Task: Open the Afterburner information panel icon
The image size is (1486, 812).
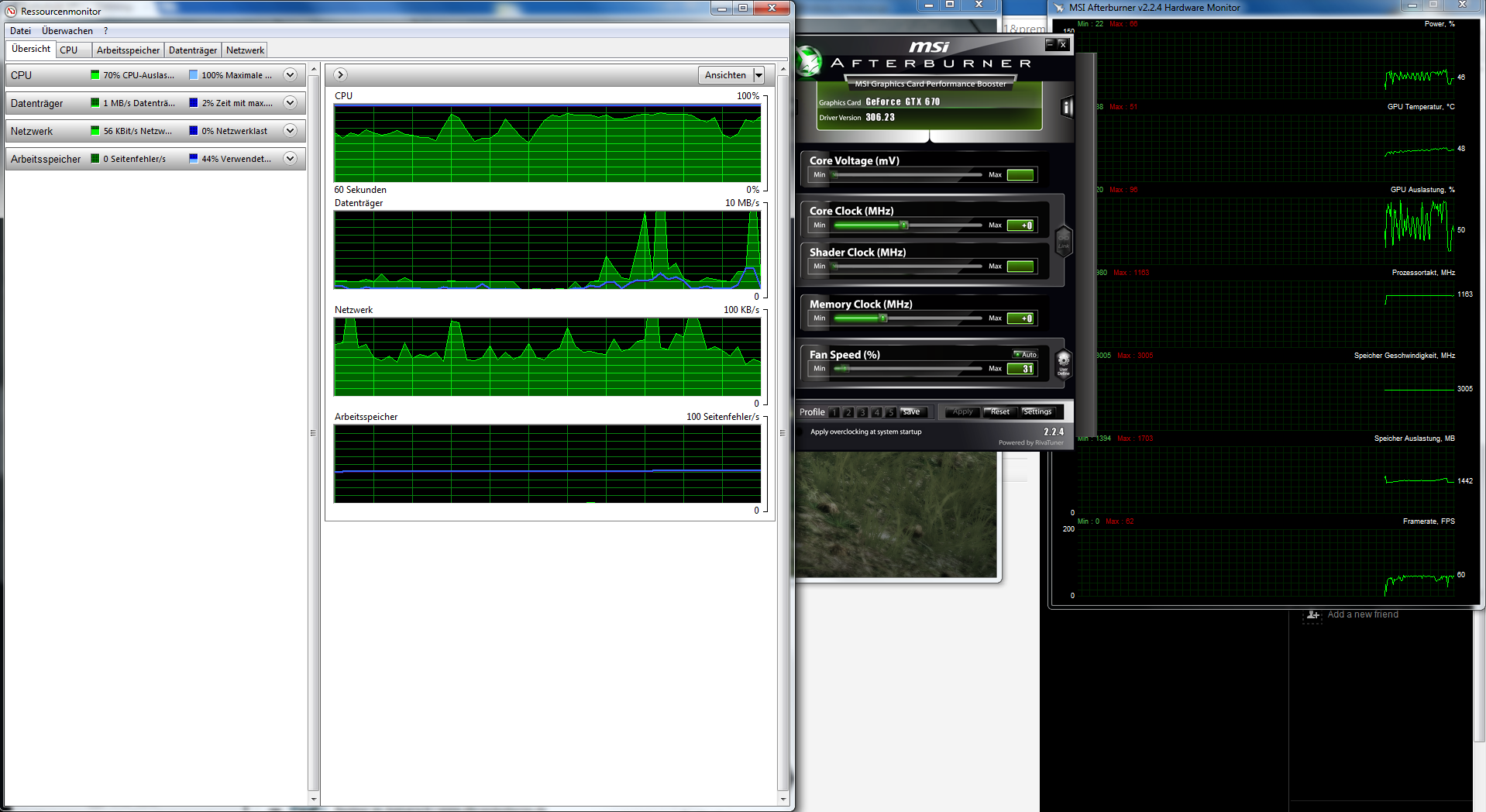Action: tap(1067, 107)
